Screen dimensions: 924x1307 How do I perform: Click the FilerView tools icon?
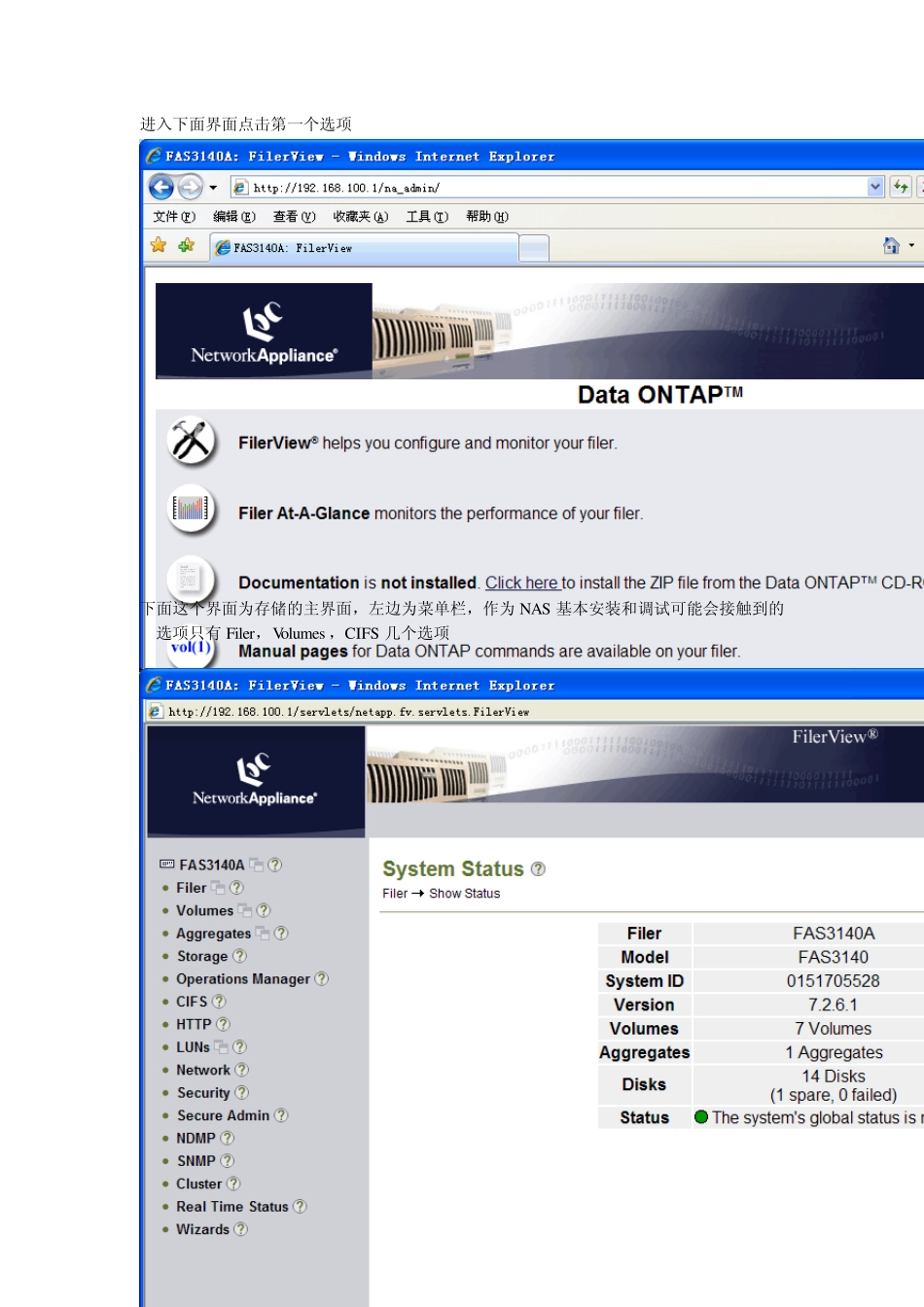(x=192, y=442)
